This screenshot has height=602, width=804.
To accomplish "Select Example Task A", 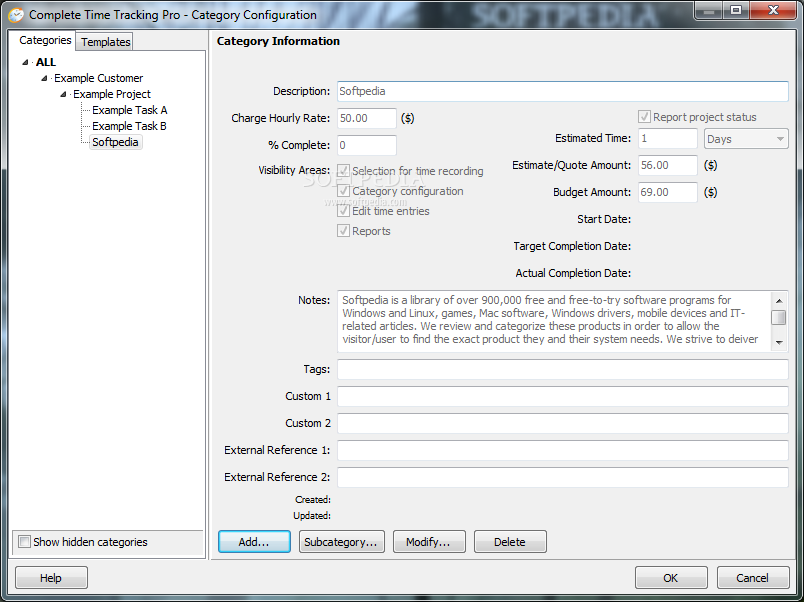I will [130, 110].
